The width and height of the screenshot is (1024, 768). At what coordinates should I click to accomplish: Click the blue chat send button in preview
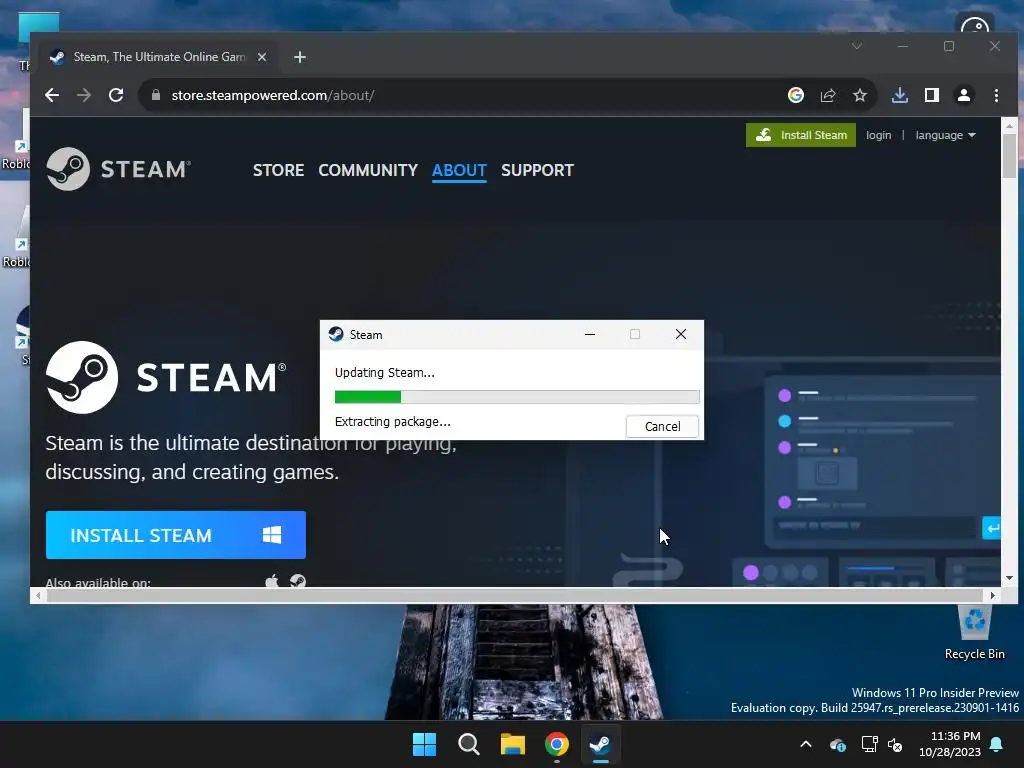991,528
